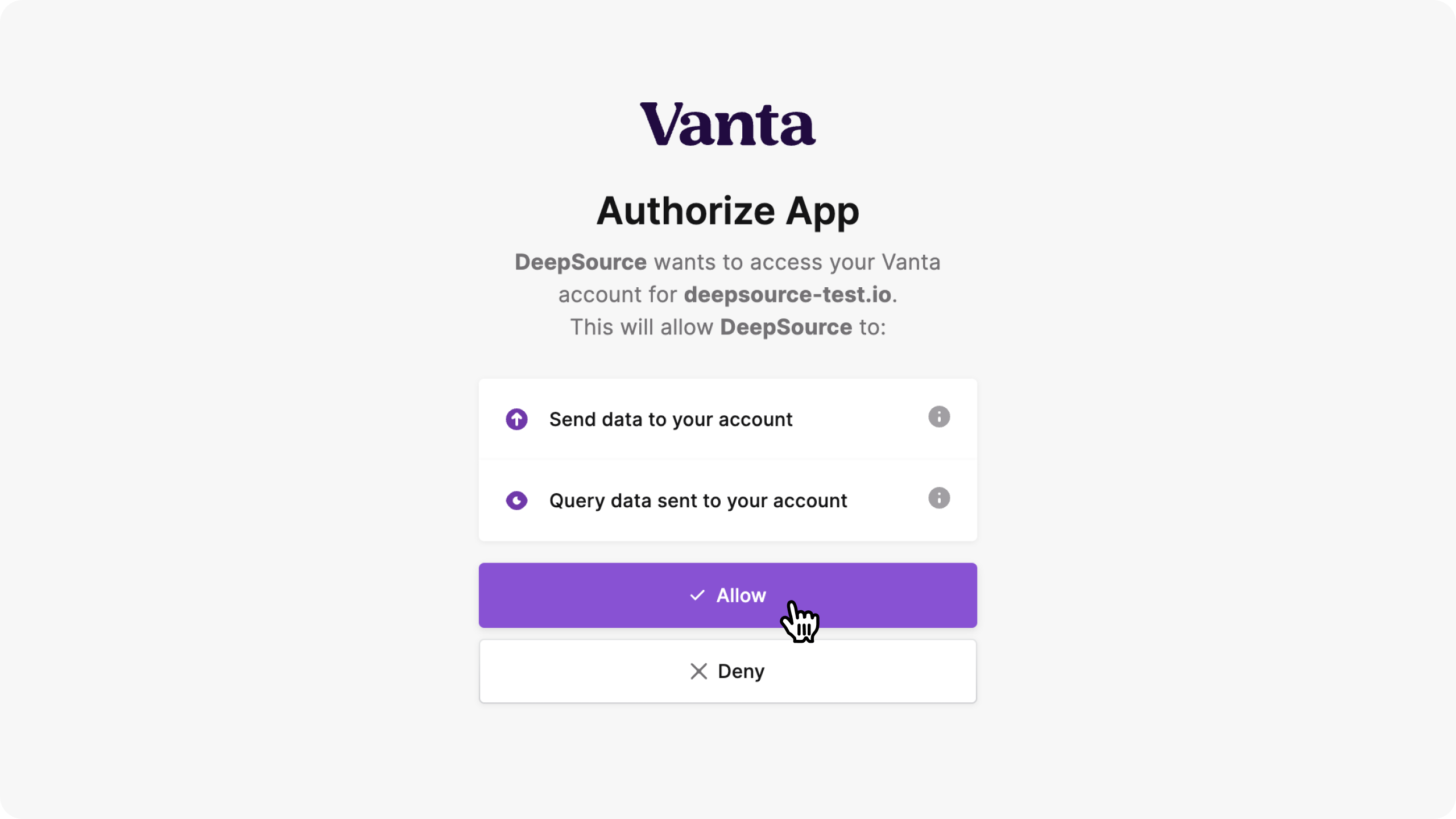The height and width of the screenshot is (819, 1456).
Task: Click the purple upload arrow icon
Action: tap(516, 420)
